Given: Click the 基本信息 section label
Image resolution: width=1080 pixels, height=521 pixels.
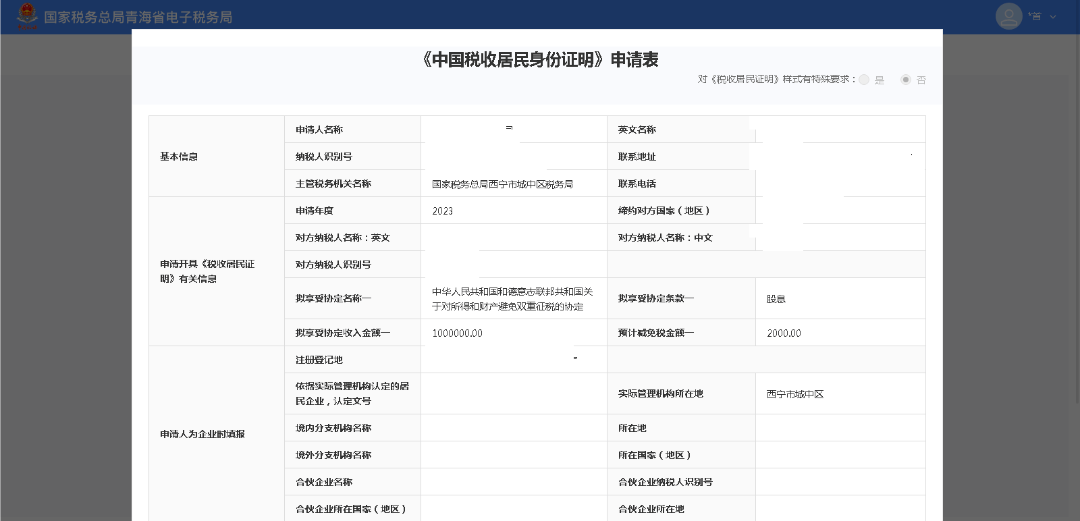Looking at the screenshot, I should [179, 156].
